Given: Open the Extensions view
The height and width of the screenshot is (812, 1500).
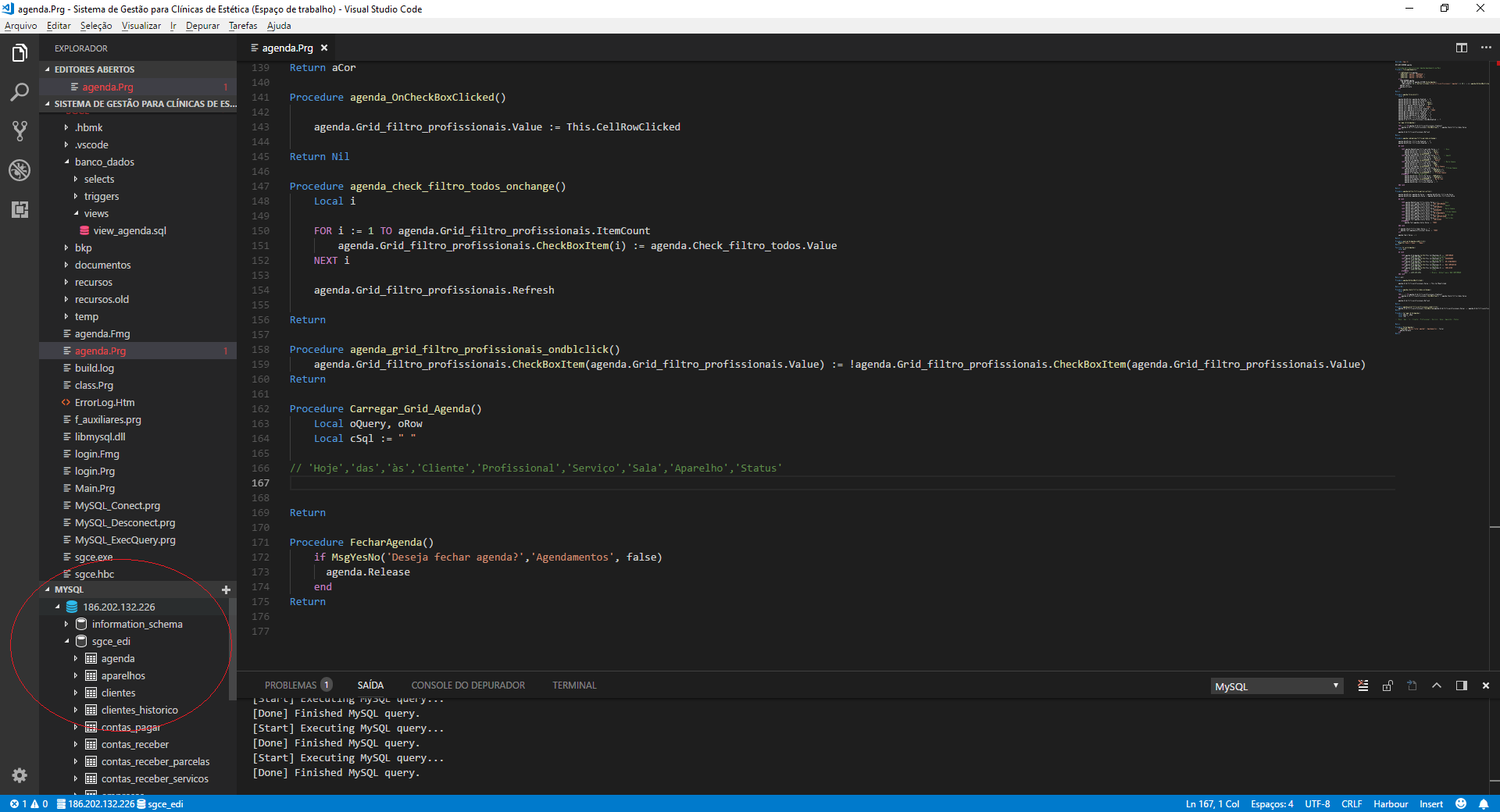Looking at the screenshot, I should 20,209.
